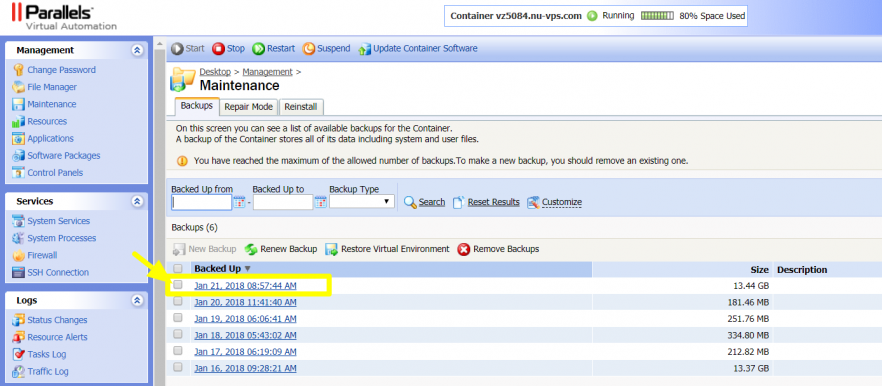Switch to the Backups tab
882x386 pixels.
tap(197, 106)
